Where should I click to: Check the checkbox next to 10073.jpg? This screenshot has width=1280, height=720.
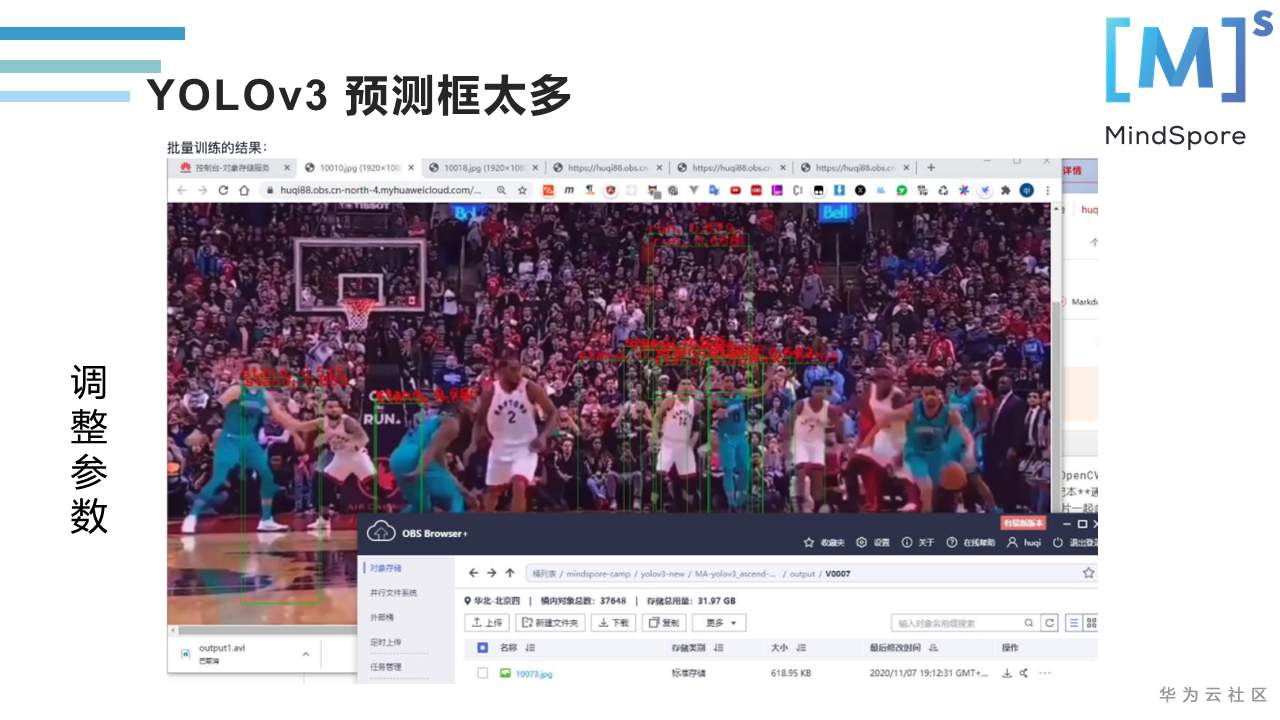click(x=481, y=672)
